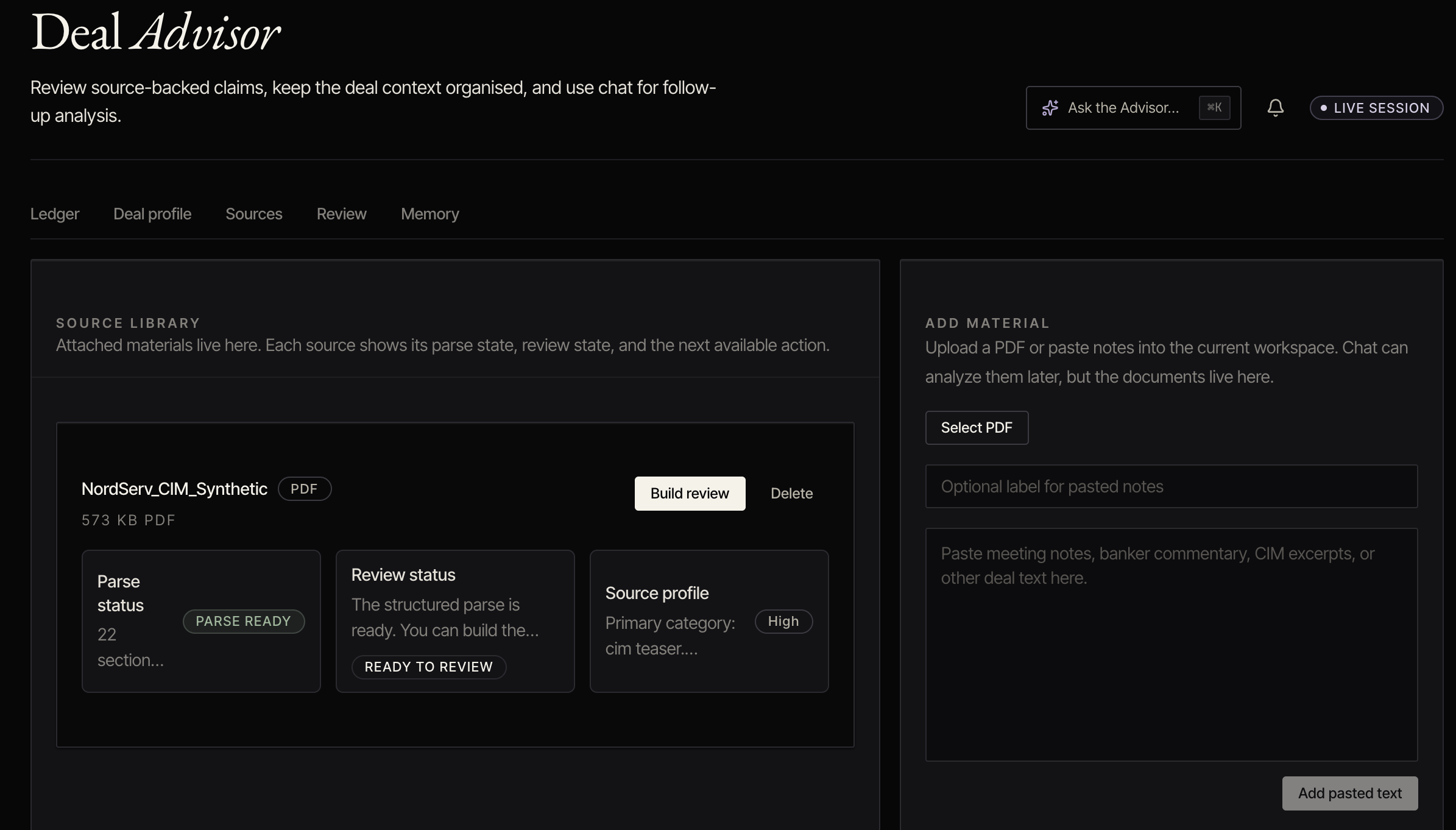Screen dimensions: 1456x830
Task: Build review for NordServ_CIM_Synthetic
Action: coord(689,493)
